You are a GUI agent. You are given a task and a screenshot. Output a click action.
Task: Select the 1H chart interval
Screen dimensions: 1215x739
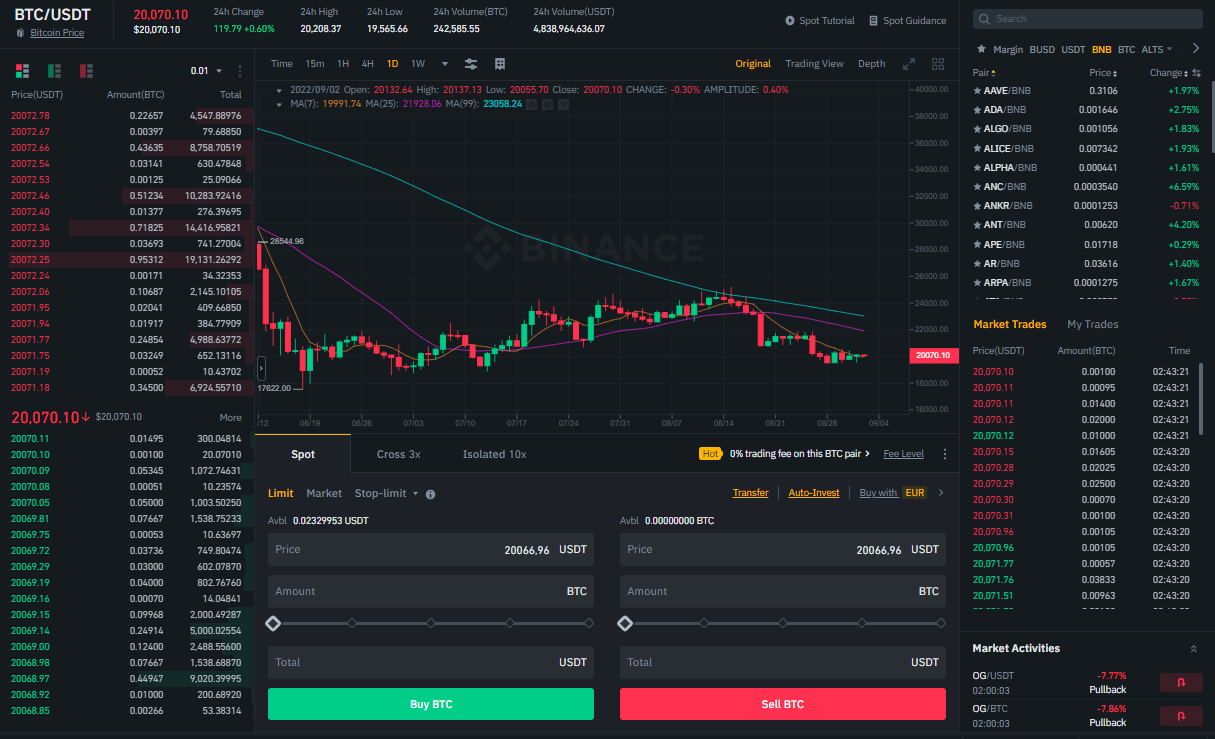[343, 64]
